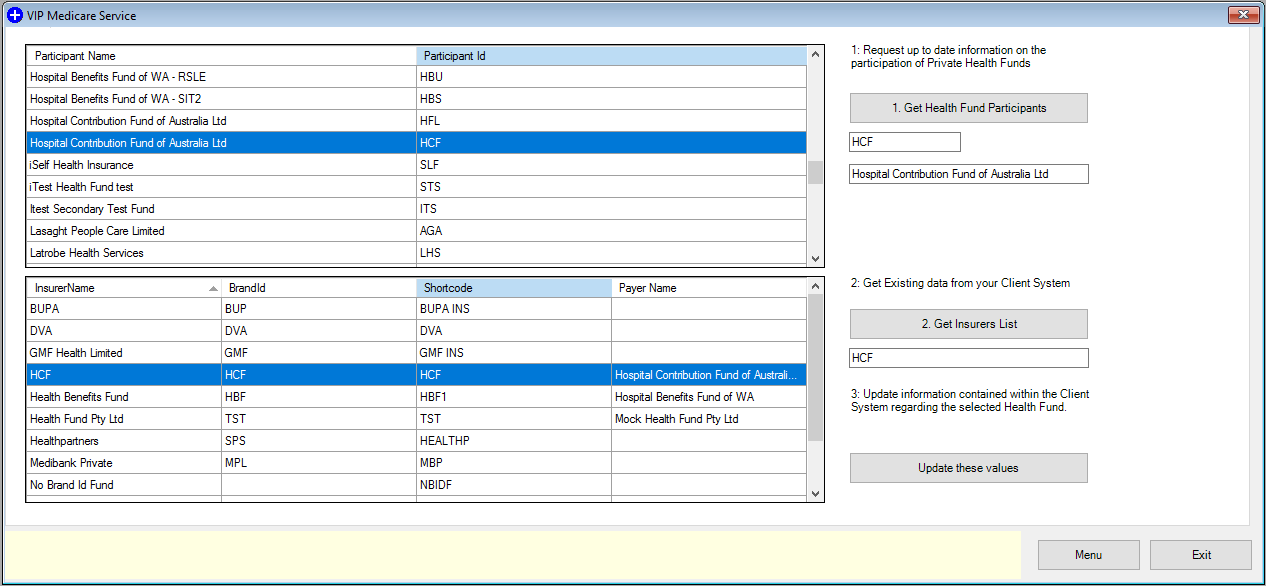
Task: Click insurers list scroll up arrow
Action: click(815, 286)
